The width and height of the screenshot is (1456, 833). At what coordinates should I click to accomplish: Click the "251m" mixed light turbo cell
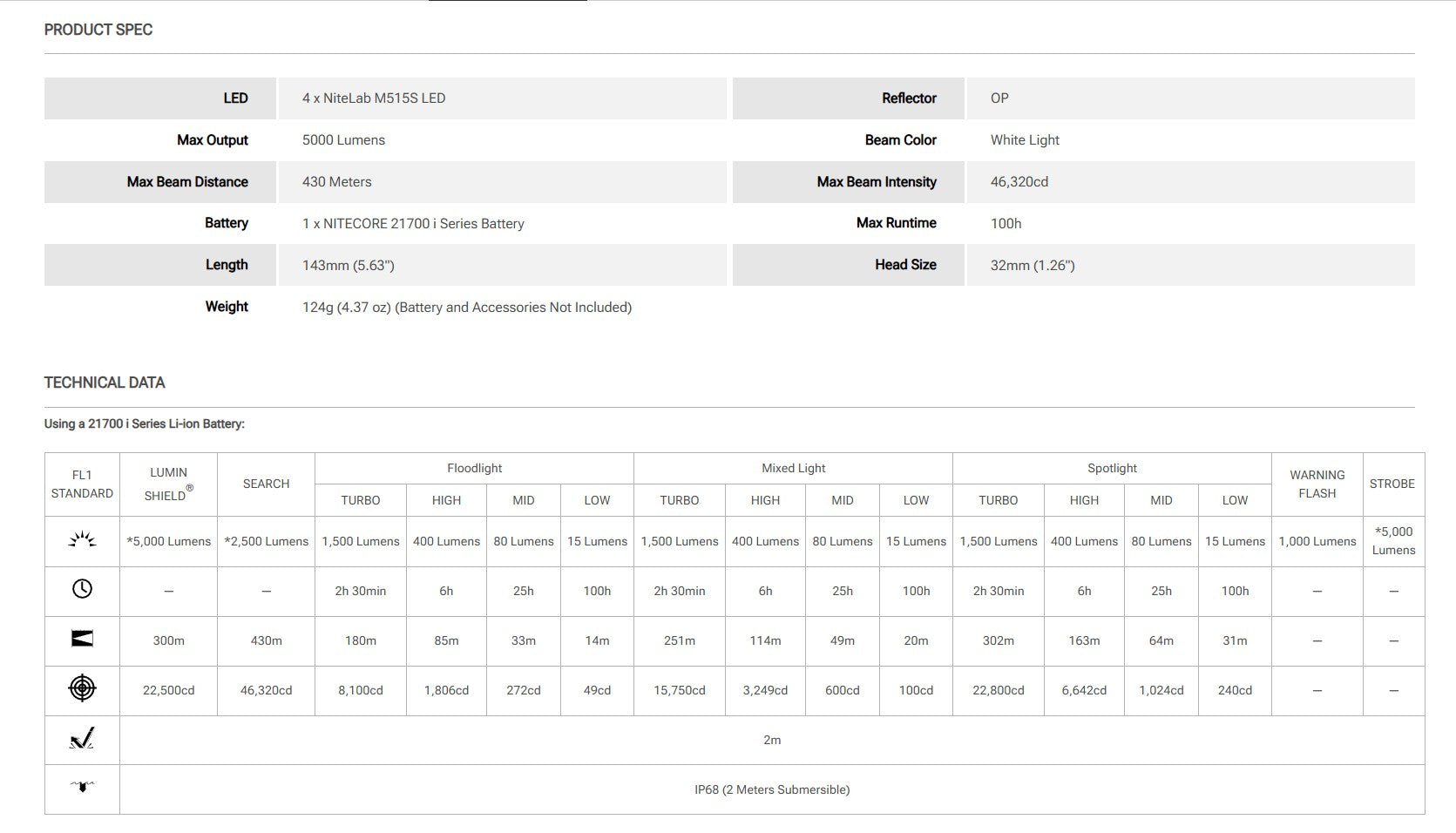[x=679, y=640]
